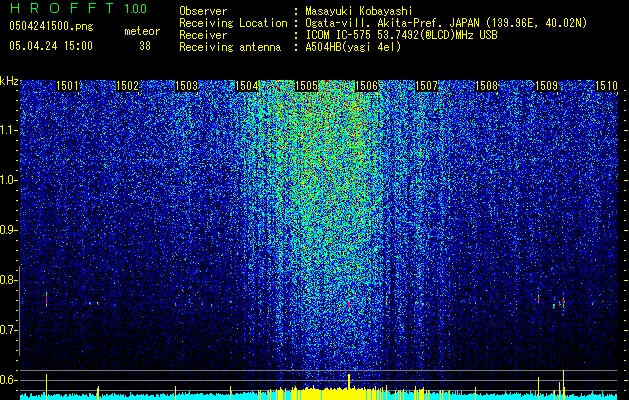Click the 0.8 frequency axis label
This screenshot has height=400, width=629.
tap(9, 280)
